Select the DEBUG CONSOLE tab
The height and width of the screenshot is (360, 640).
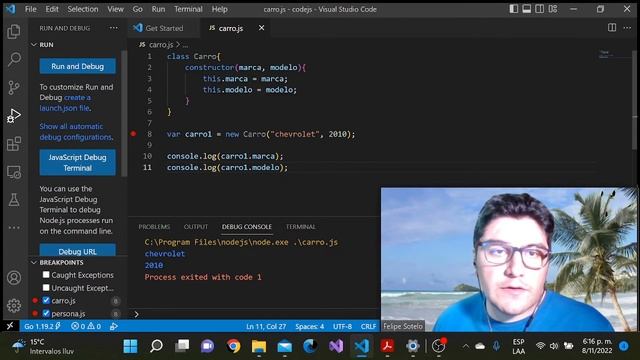(x=247, y=227)
